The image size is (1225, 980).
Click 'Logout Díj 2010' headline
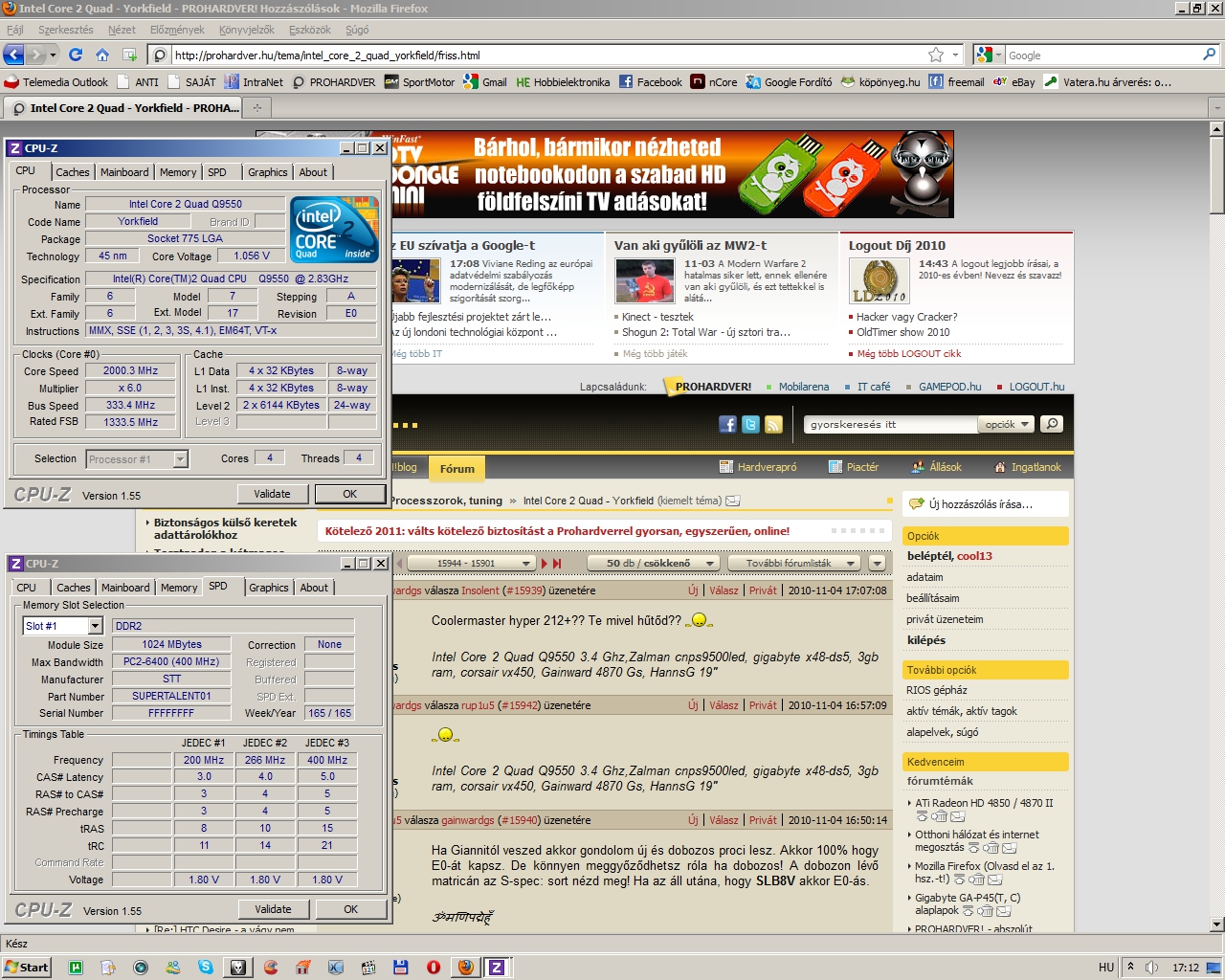[897, 245]
